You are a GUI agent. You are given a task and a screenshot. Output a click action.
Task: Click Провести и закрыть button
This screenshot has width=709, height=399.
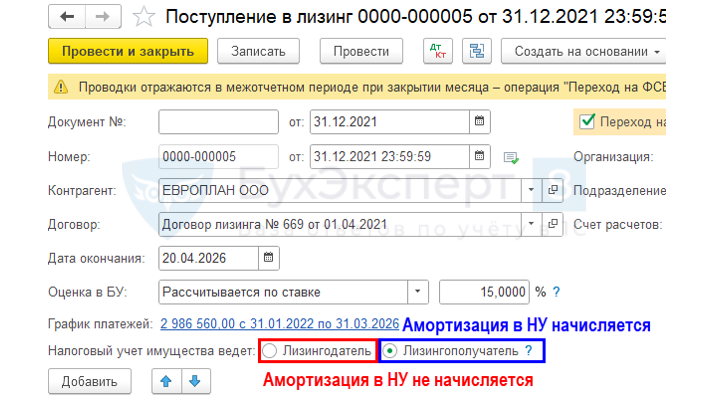click(128, 51)
